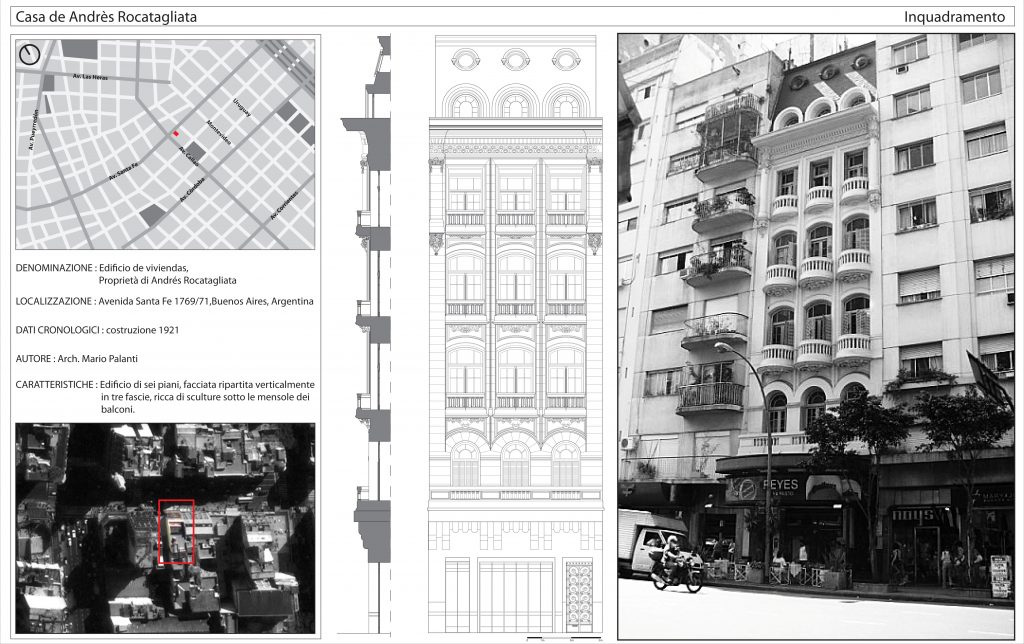The height and width of the screenshot is (644, 1024).
Task: Click the REYES shop sign in photo
Action: pyautogui.click(x=779, y=487)
